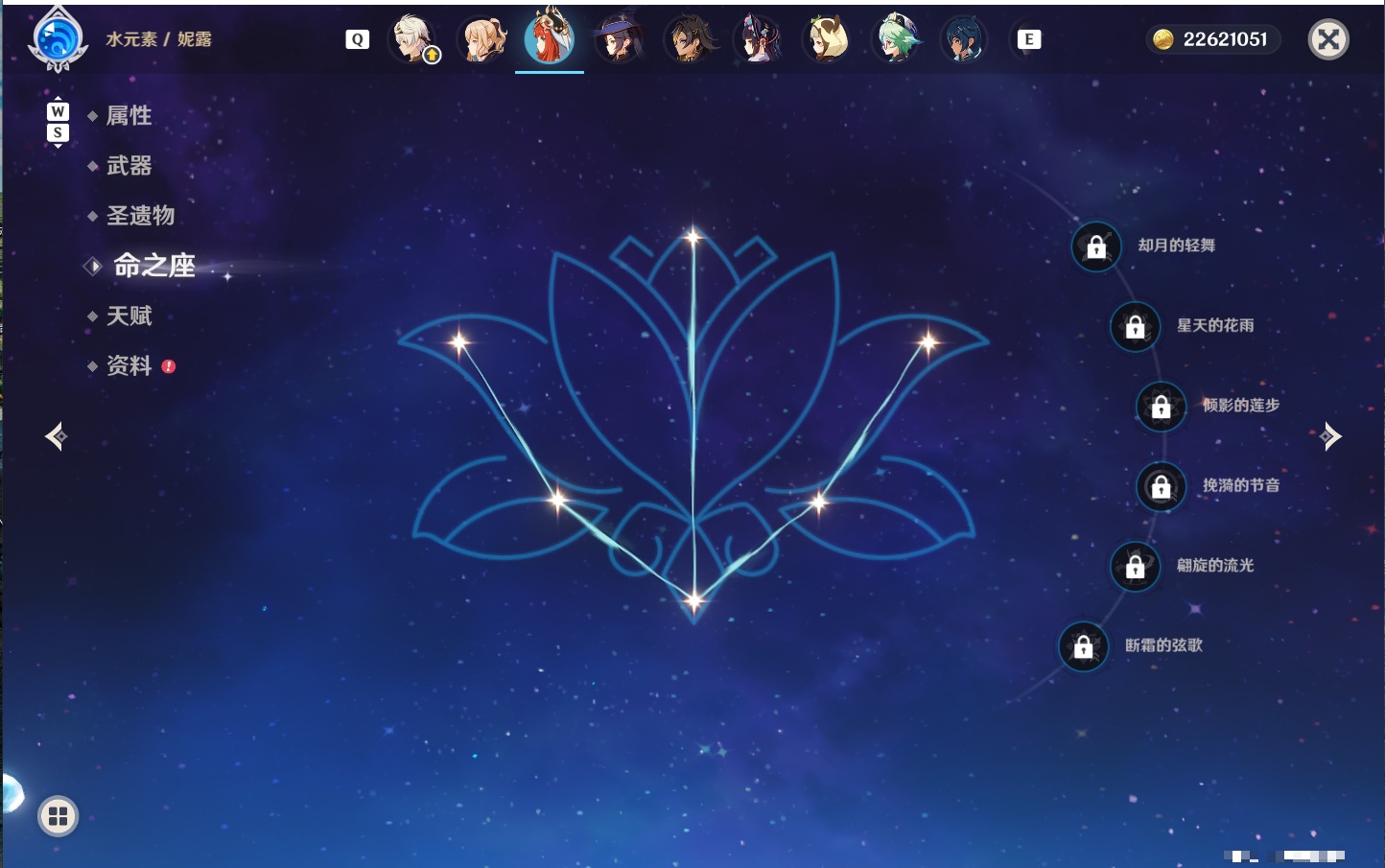Select the purple witch hat character portrait

coord(619,39)
